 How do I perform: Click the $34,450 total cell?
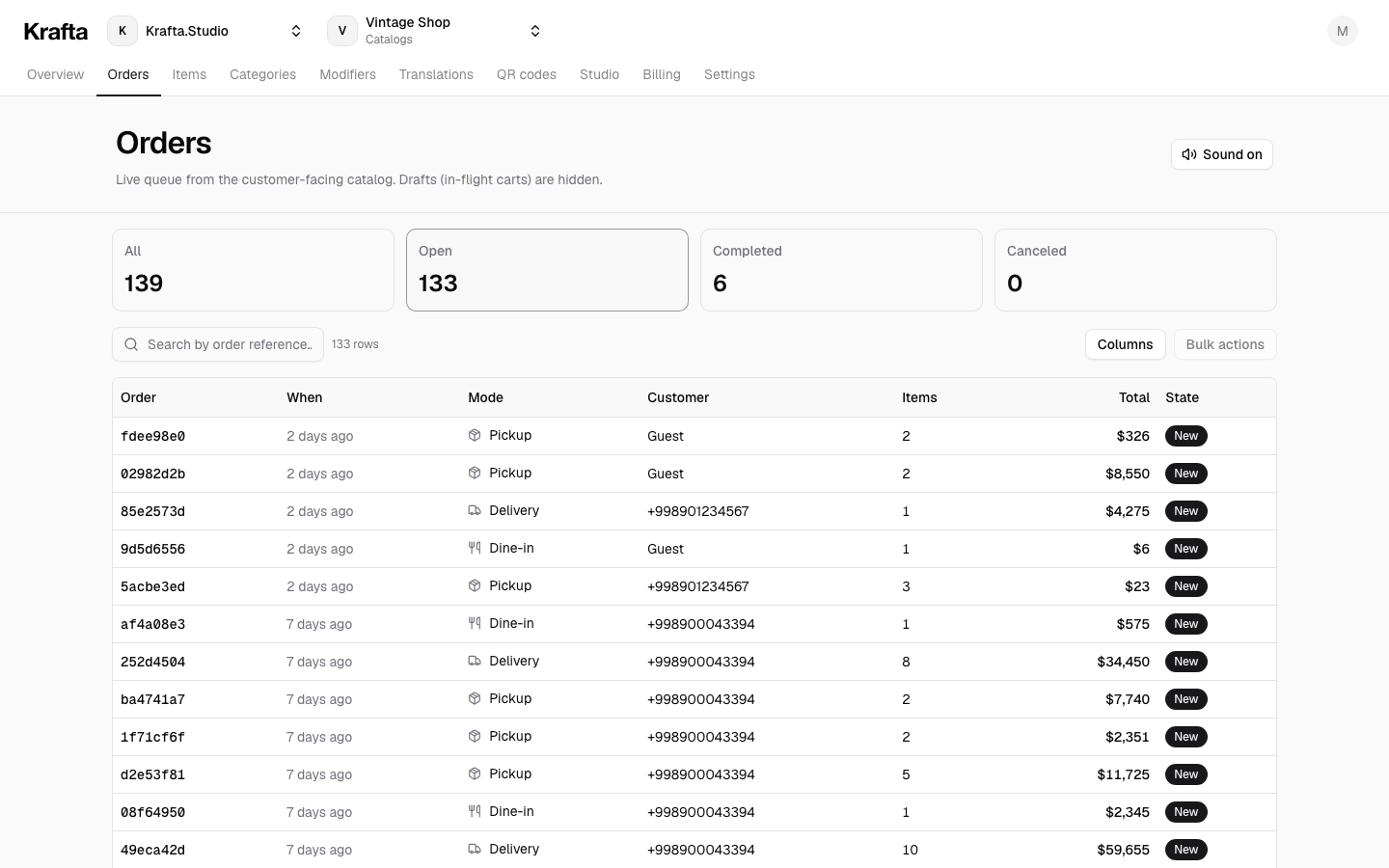pyautogui.click(x=1123, y=662)
